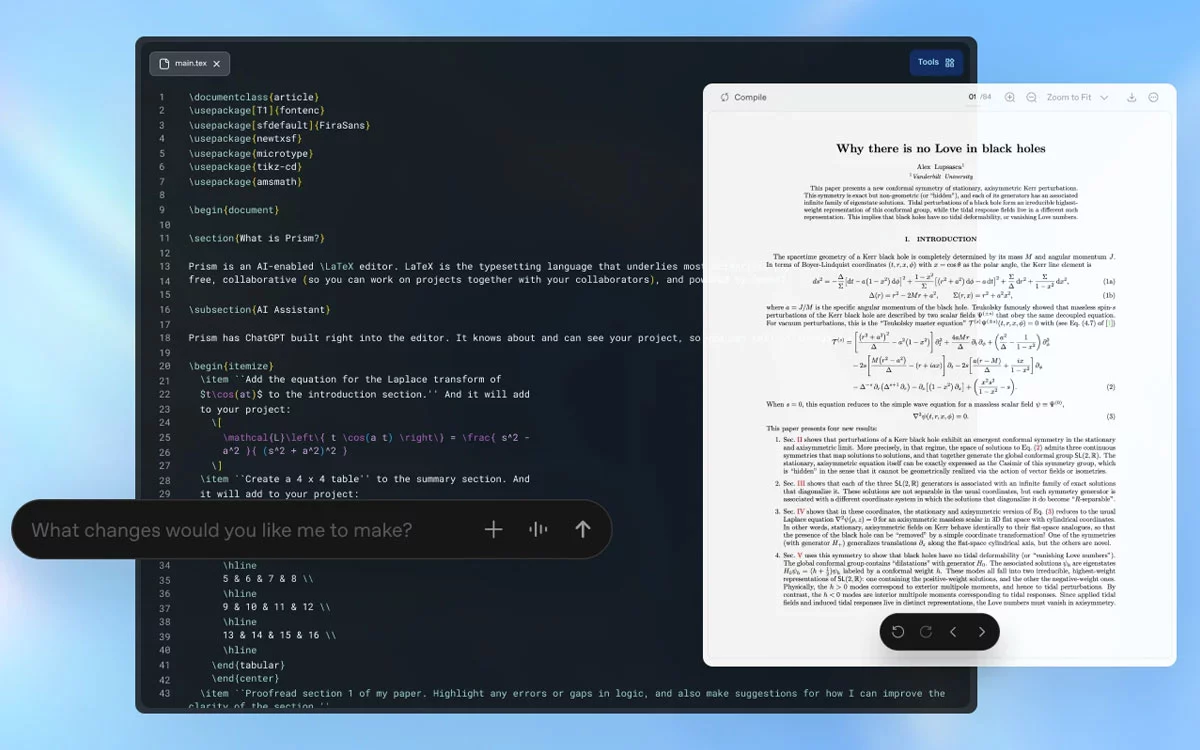The width and height of the screenshot is (1200, 750).
Task: Click the recompile refresh icon beside Compile
Action: click(x=724, y=97)
